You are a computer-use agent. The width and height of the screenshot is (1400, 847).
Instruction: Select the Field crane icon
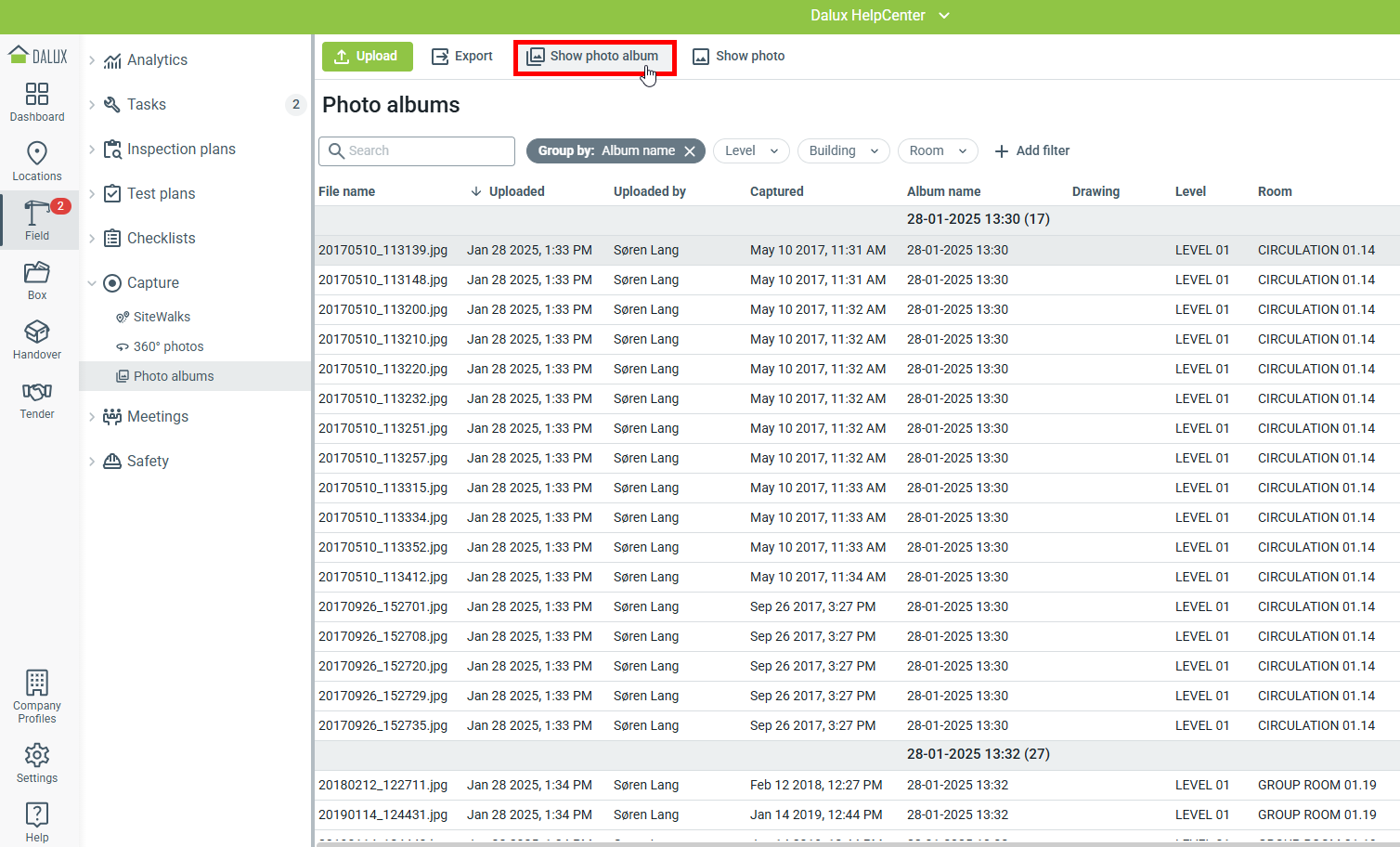(x=37, y=214)
